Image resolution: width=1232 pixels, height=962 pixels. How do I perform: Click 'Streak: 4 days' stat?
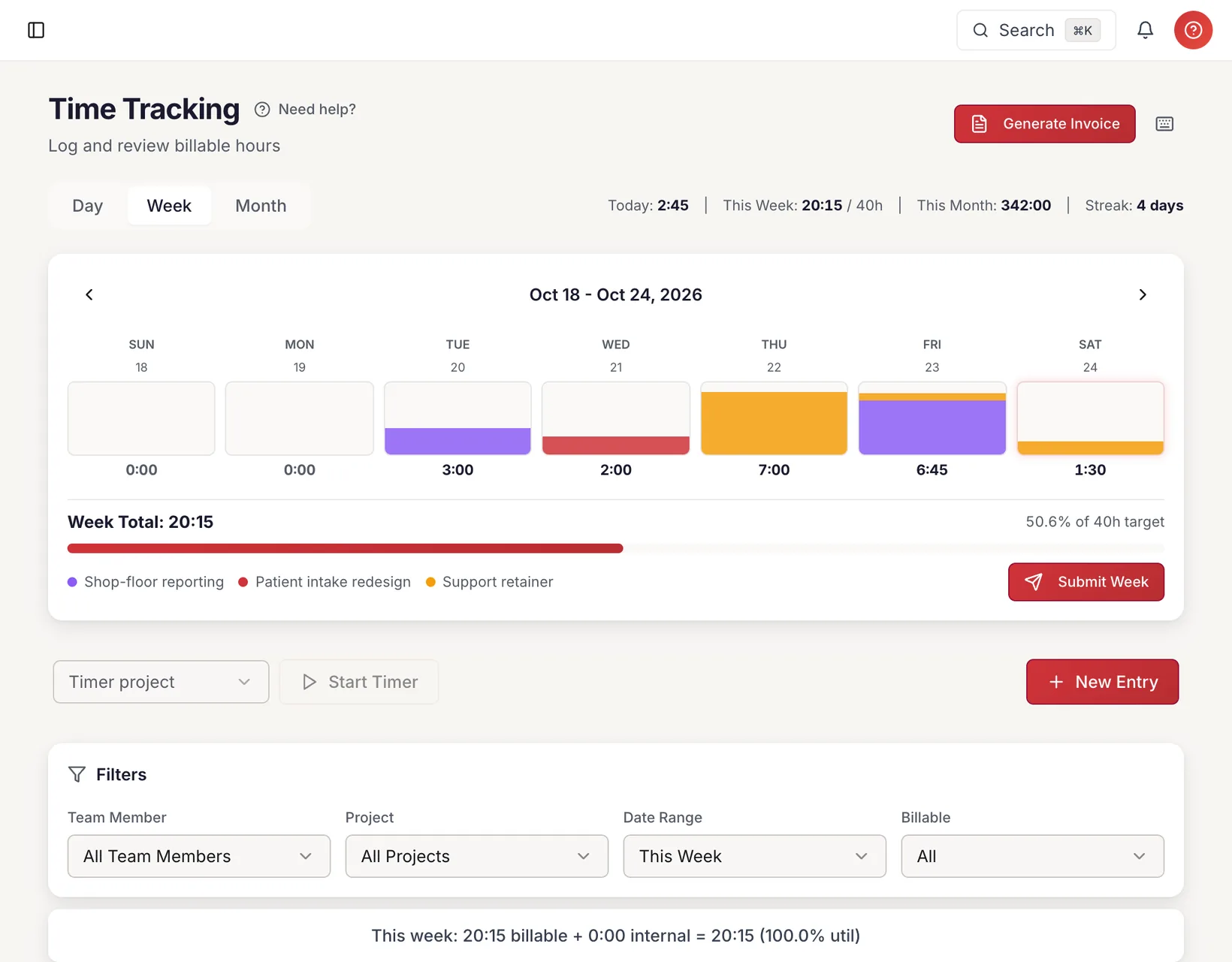pos(1134,206)
